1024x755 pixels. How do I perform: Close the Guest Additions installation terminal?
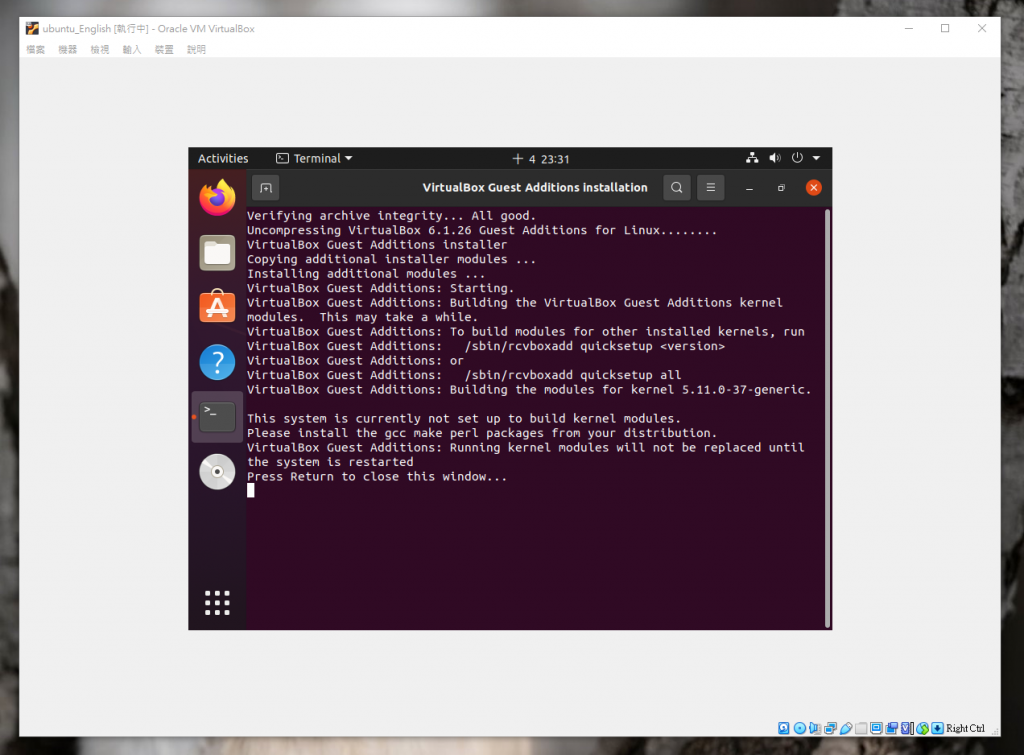click(x=814, y=188)
